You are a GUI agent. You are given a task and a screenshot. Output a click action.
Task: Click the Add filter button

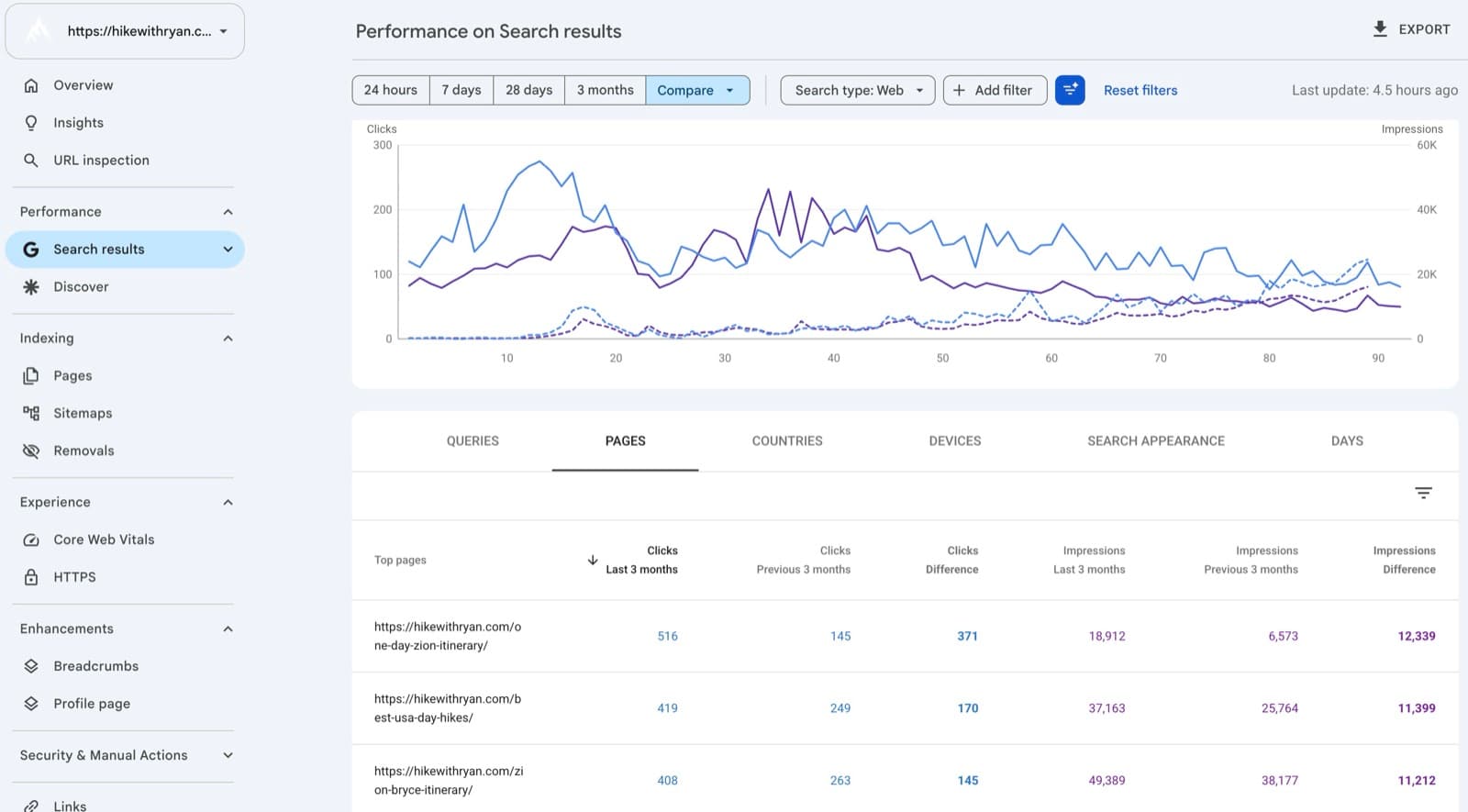pos(995,90)
